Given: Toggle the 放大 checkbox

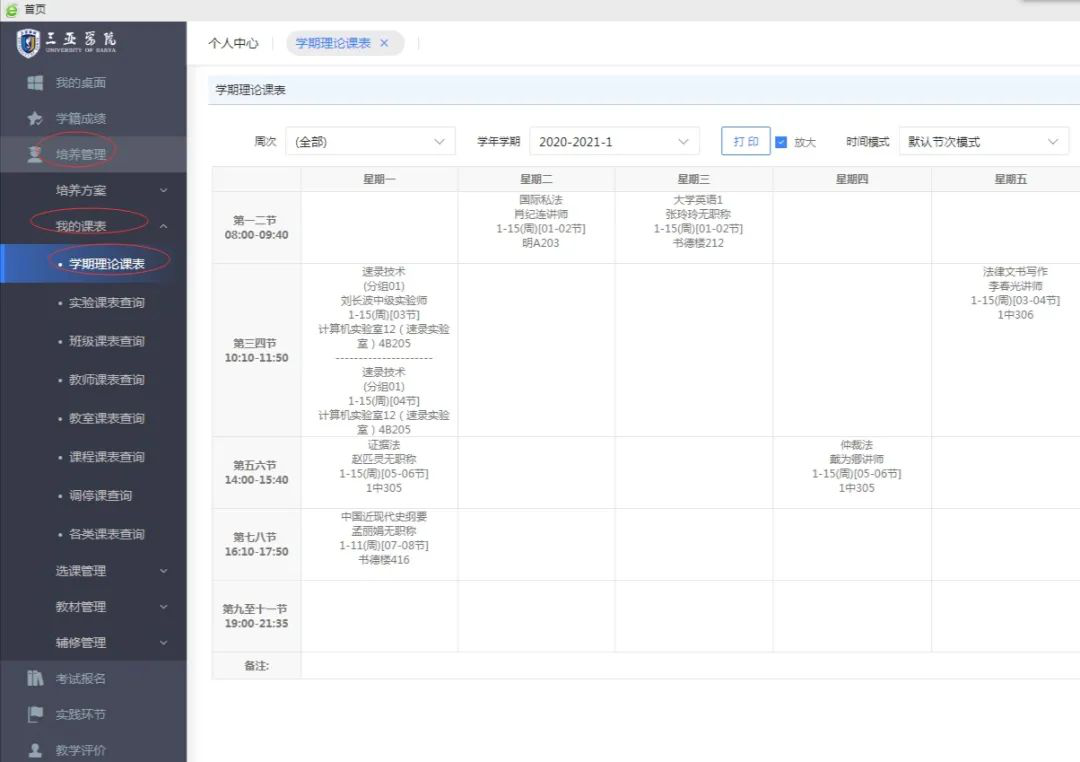Looking at the screenshot, I should pyautogui.click(x=781, y=142).
